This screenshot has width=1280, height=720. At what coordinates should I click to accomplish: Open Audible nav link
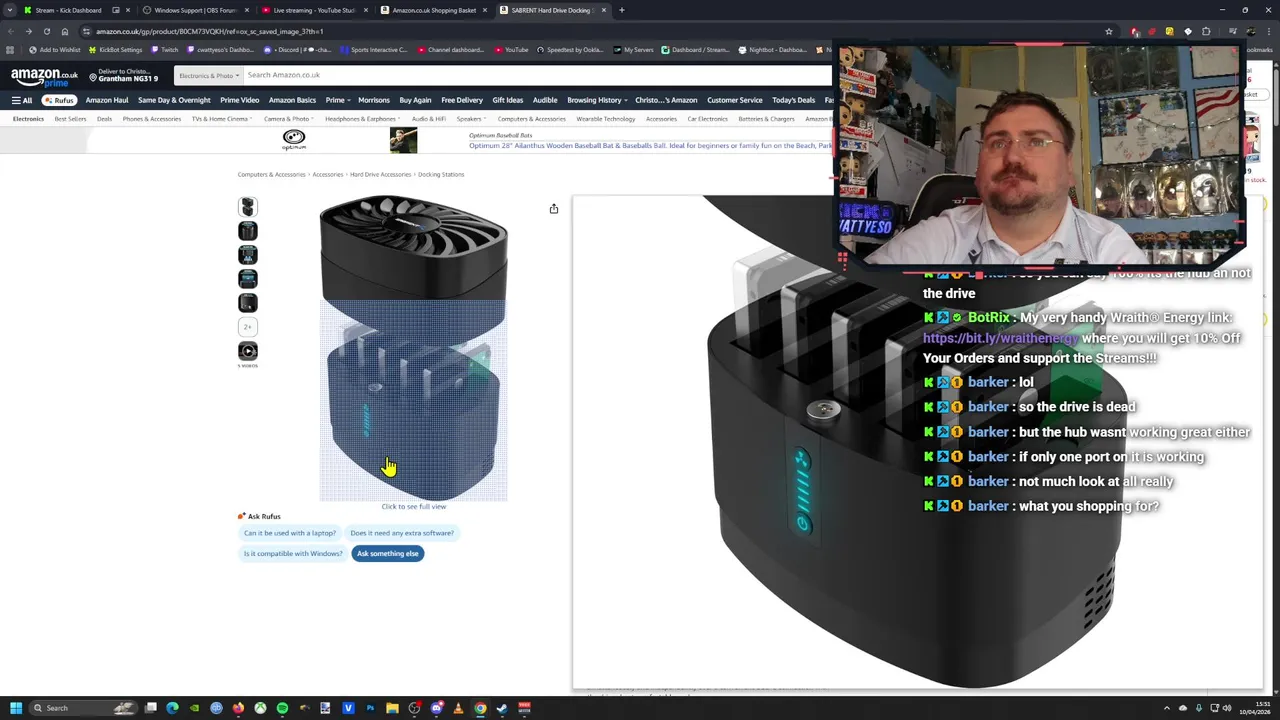point(545,100)
